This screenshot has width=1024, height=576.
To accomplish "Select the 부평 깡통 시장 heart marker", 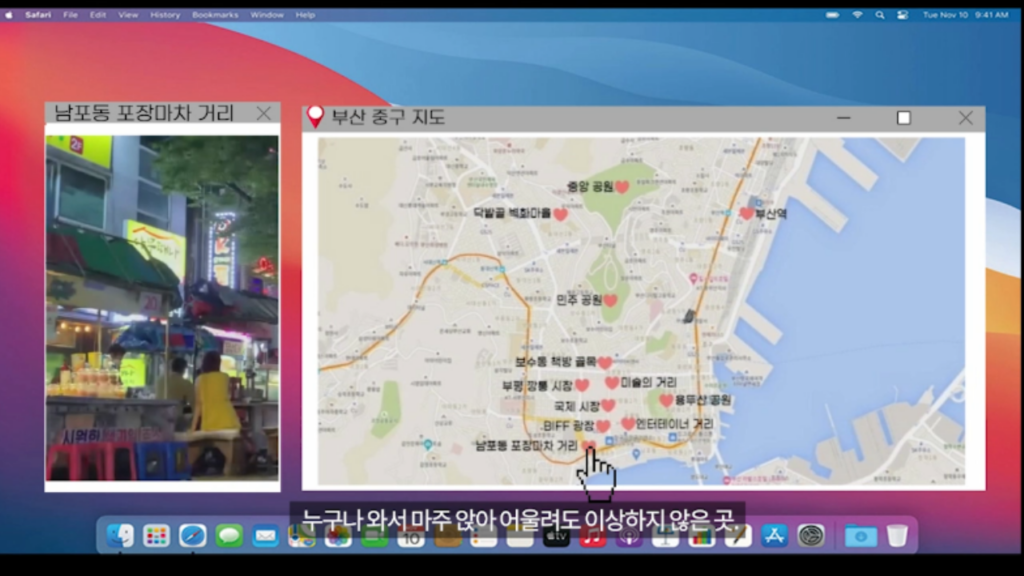I will tap(582, 385).
